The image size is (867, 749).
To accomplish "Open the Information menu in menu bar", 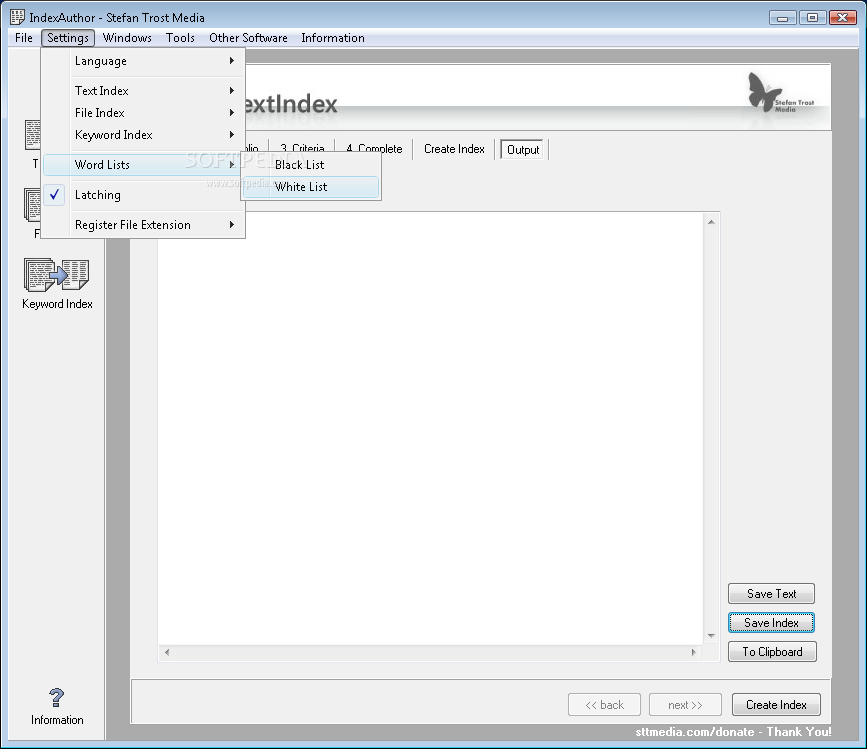I will point(333,38).
